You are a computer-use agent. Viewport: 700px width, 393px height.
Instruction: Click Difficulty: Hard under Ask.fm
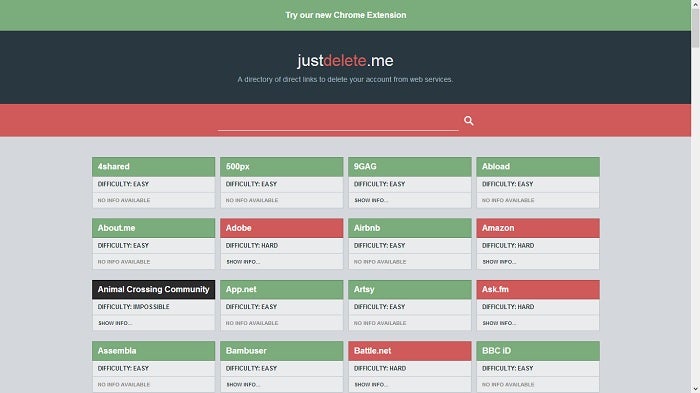coord(508,307)
